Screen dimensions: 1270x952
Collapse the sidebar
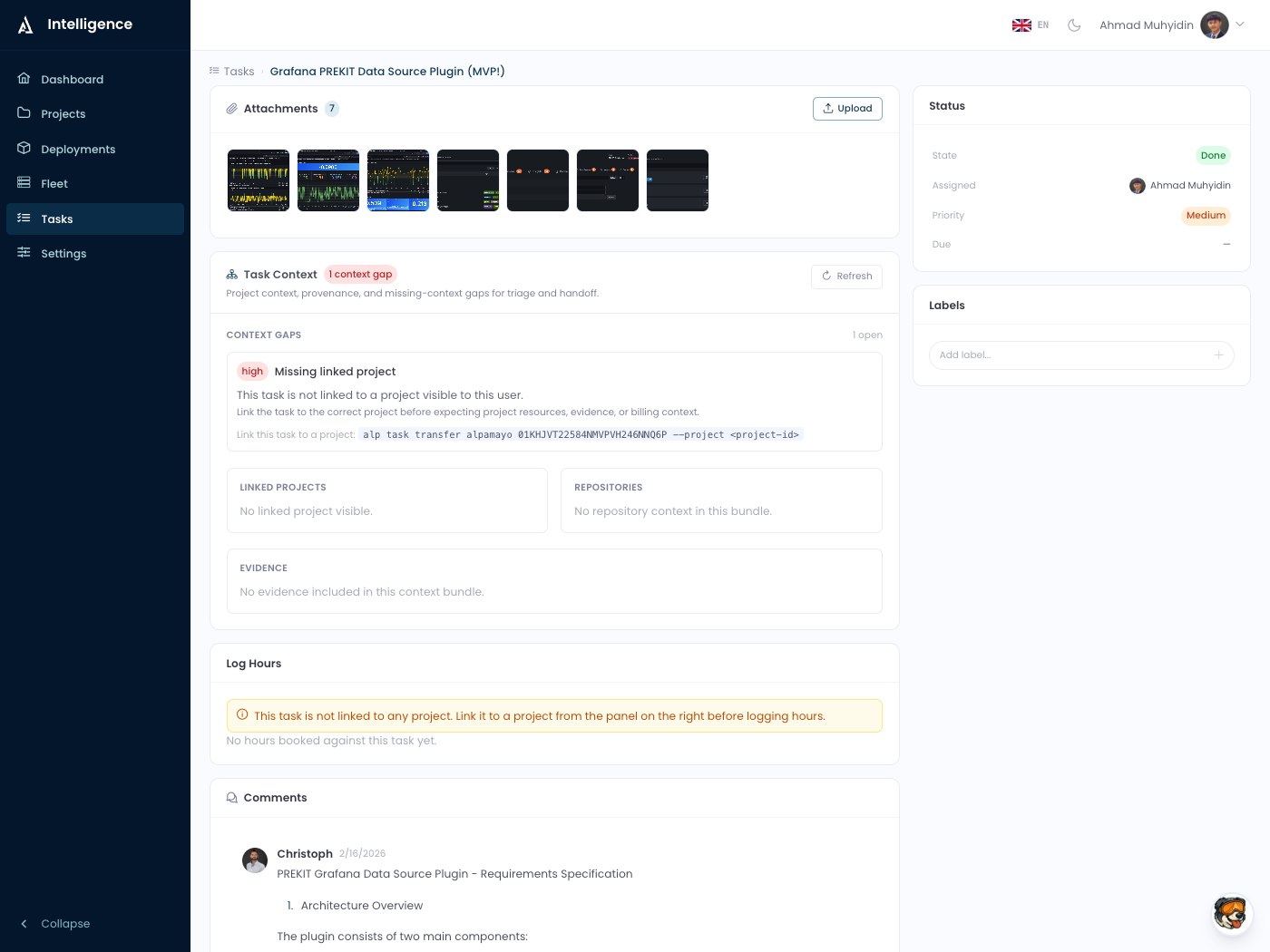click(55, 923)
